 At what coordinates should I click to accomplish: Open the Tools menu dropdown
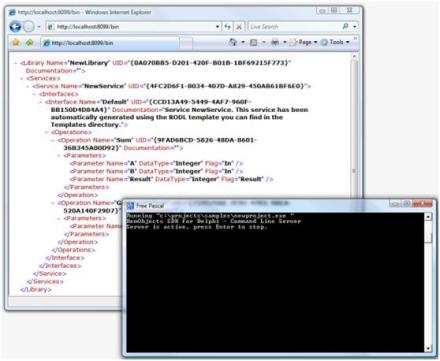click(x=335, y=42)
